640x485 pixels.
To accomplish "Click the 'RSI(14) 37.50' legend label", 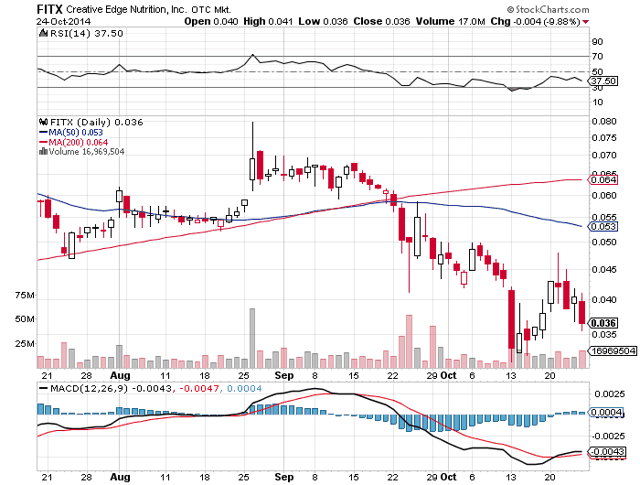I will click(87, 33).
